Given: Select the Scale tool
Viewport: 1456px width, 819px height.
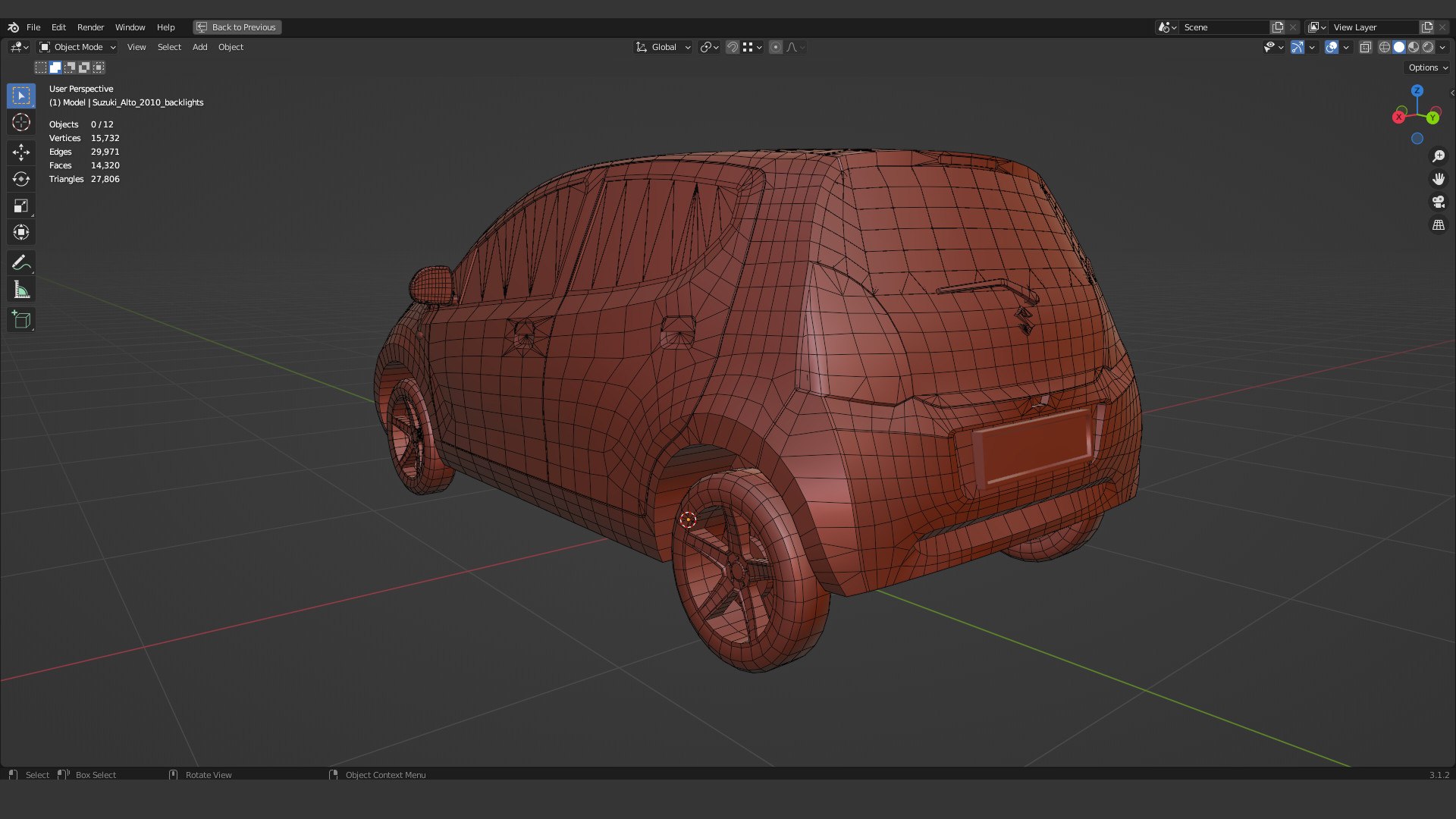Looking at the screenshot, I should click(x=21, y=206).
